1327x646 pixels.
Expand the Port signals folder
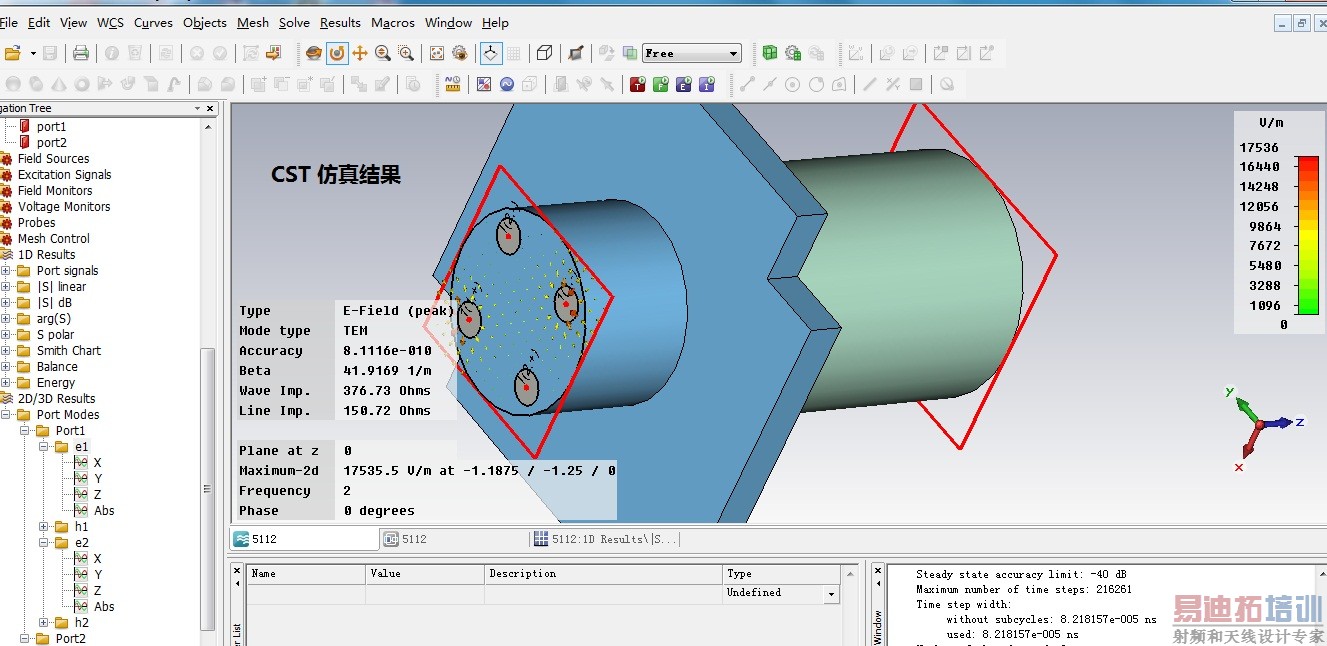click(x=6, y=271)
